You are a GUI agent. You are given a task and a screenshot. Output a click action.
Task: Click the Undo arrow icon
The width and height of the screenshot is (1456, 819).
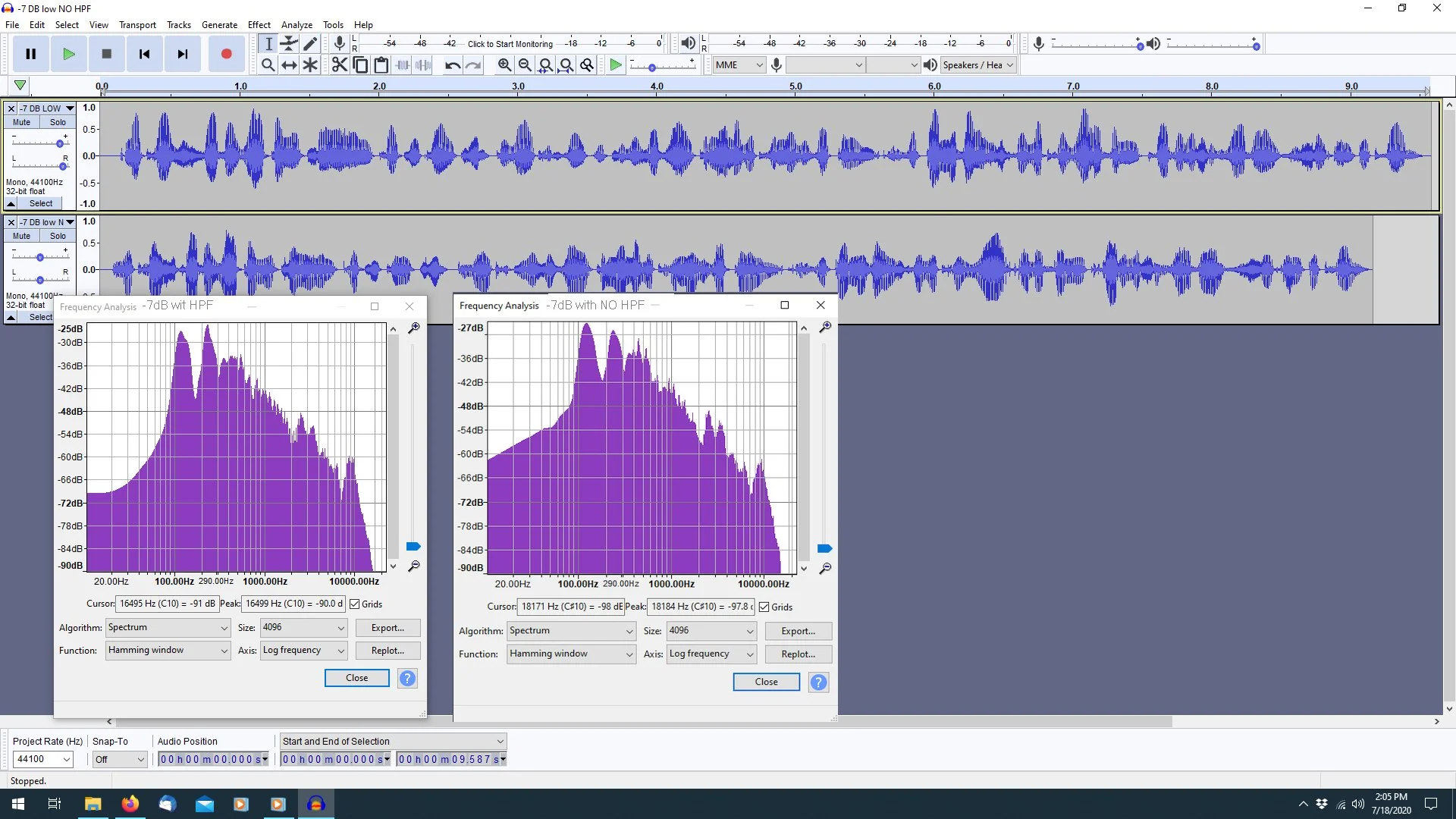(453, 65)
